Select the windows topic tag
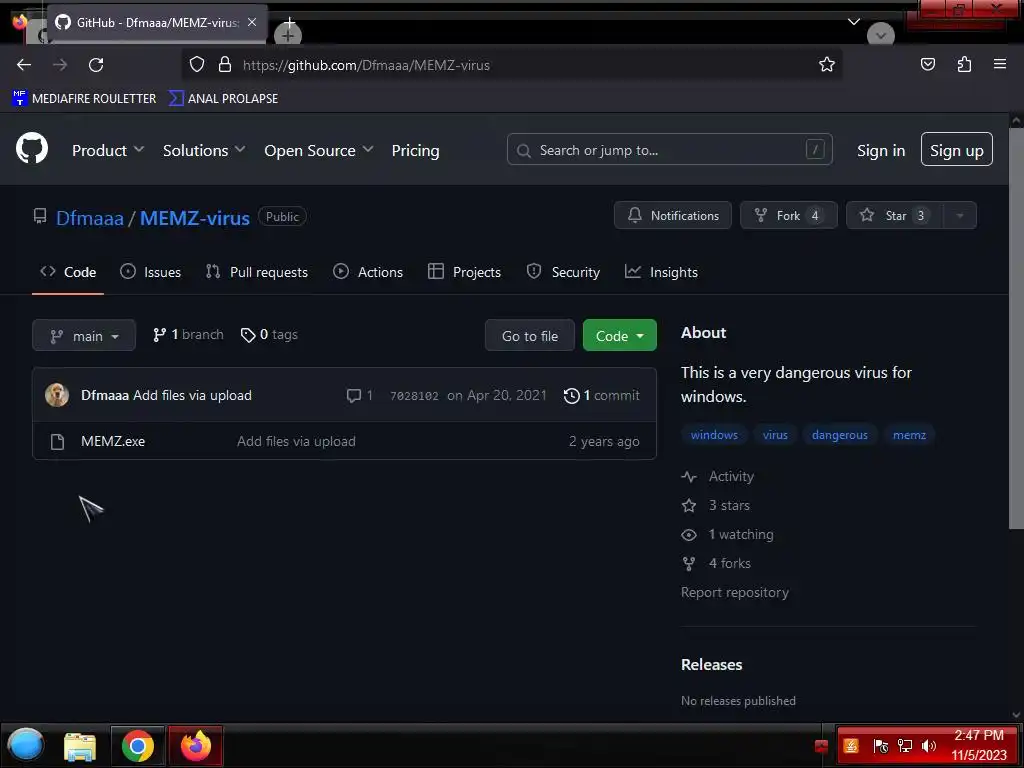Viewport: 1024px width, 768px height. click(x=714, y=435)
